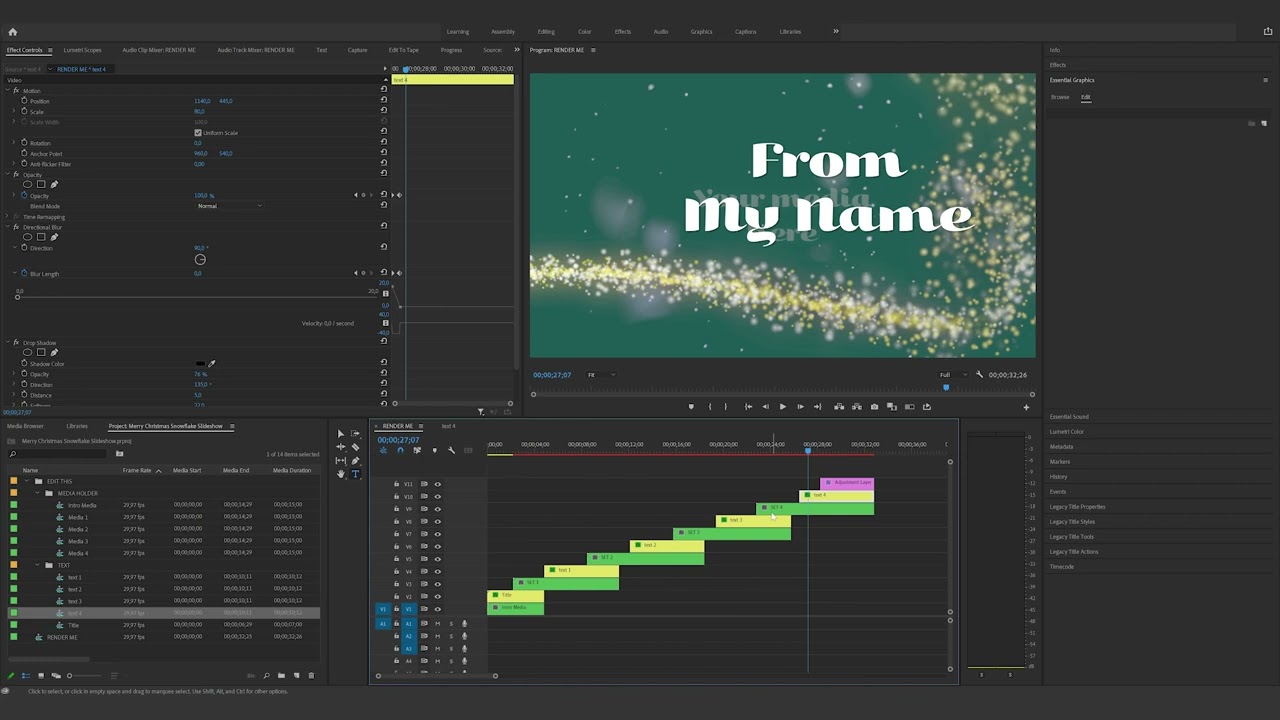Open playback resolution Full dropdown
1280x720 pixels.
click(952, 375)
